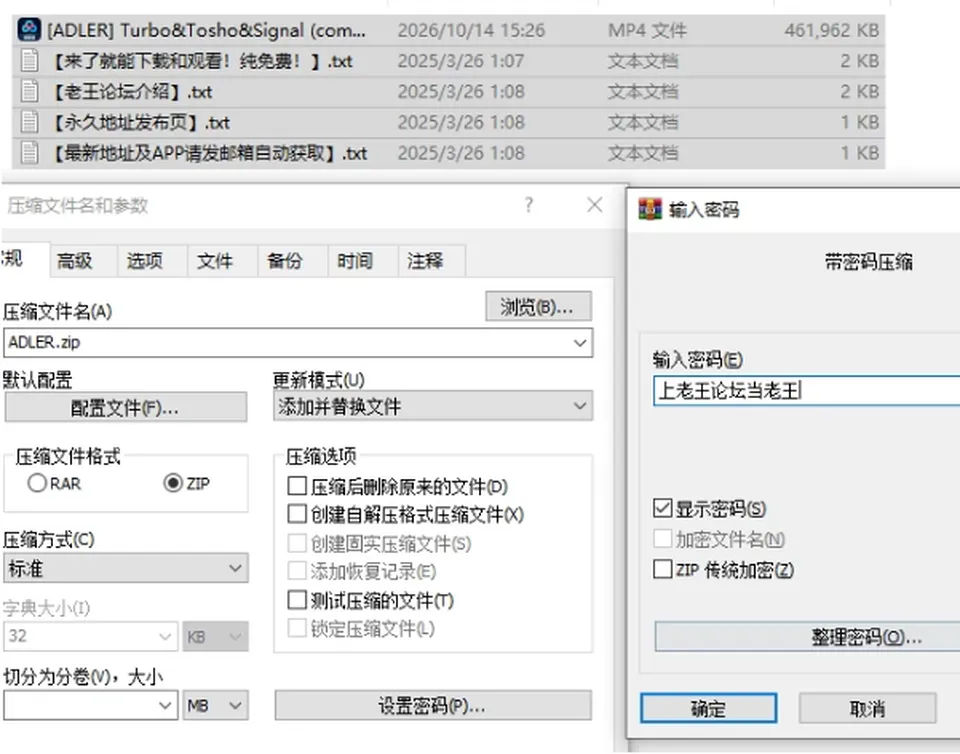Enable ZIP 传统加密 checkbox

click(x=662, y=569)
